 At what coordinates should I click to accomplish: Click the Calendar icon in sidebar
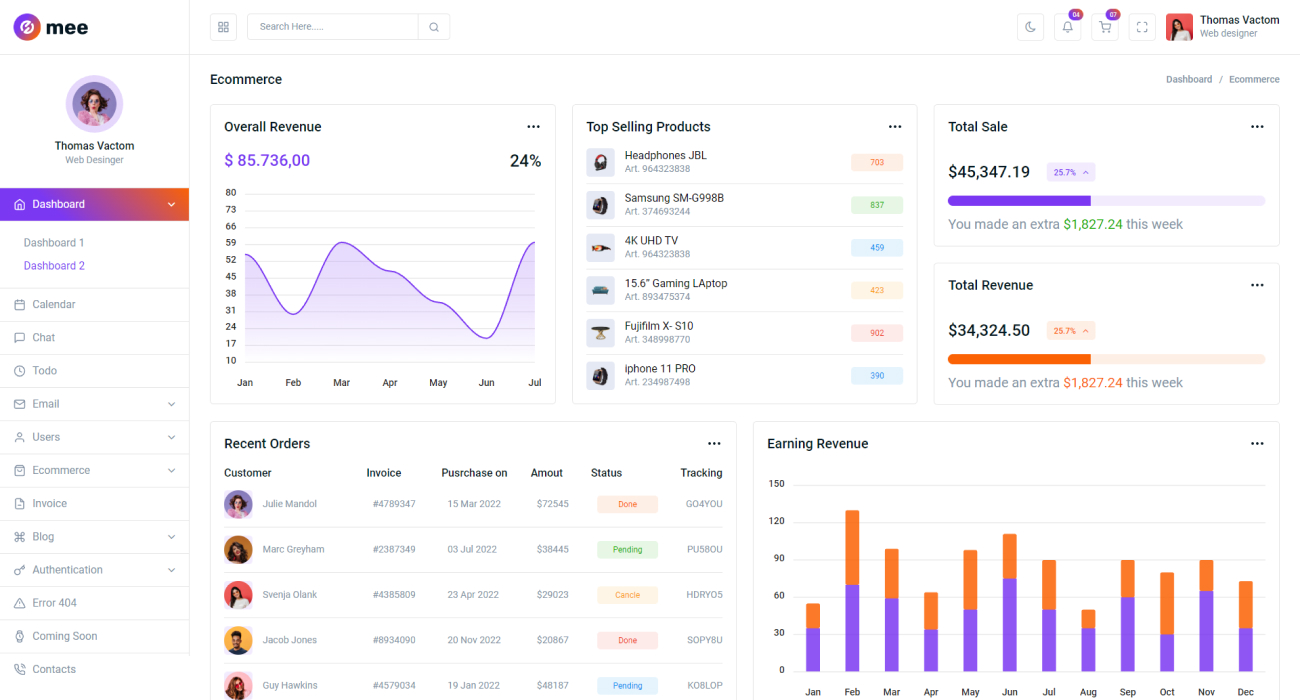[19, 304]
